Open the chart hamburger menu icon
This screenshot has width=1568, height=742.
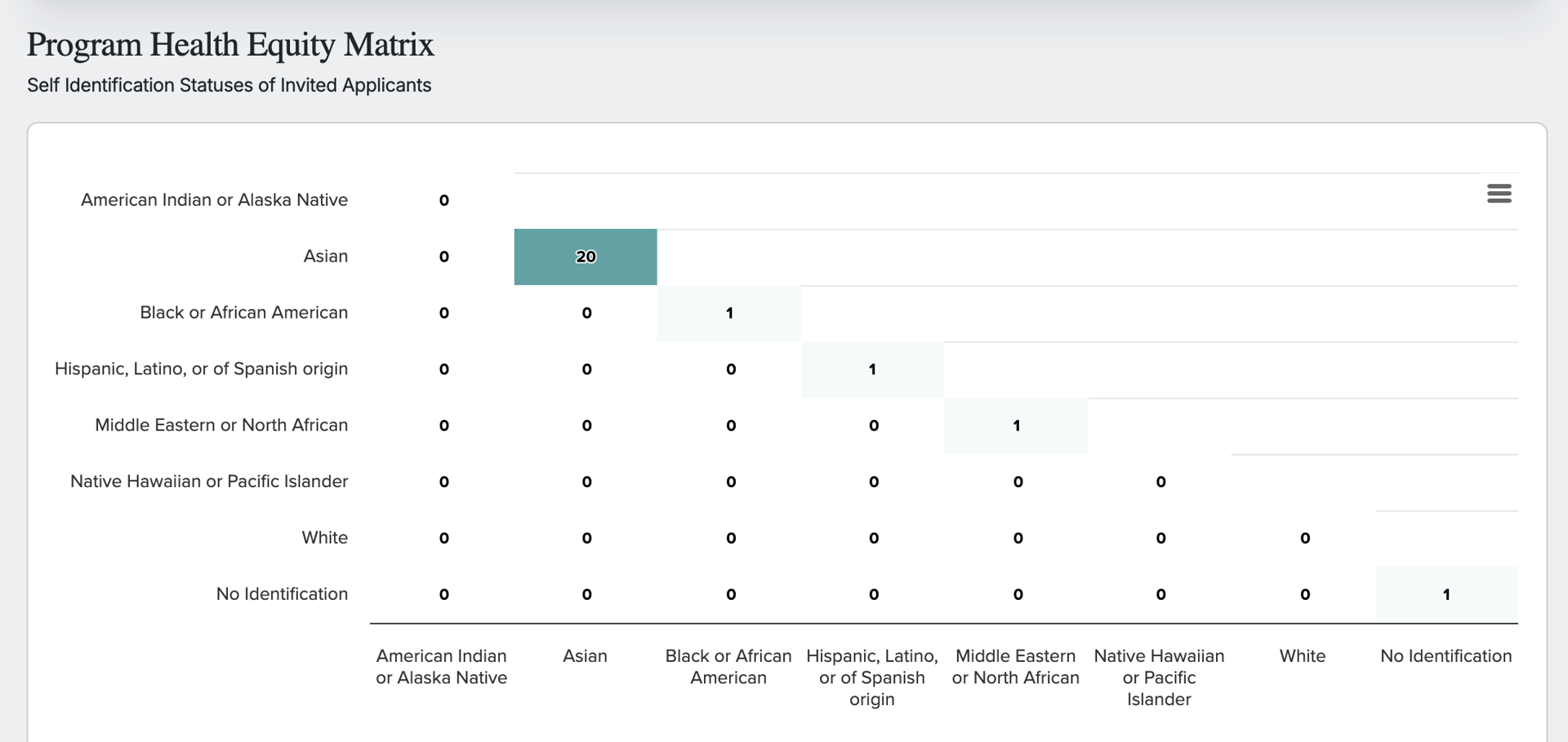tap(1499, 194)
